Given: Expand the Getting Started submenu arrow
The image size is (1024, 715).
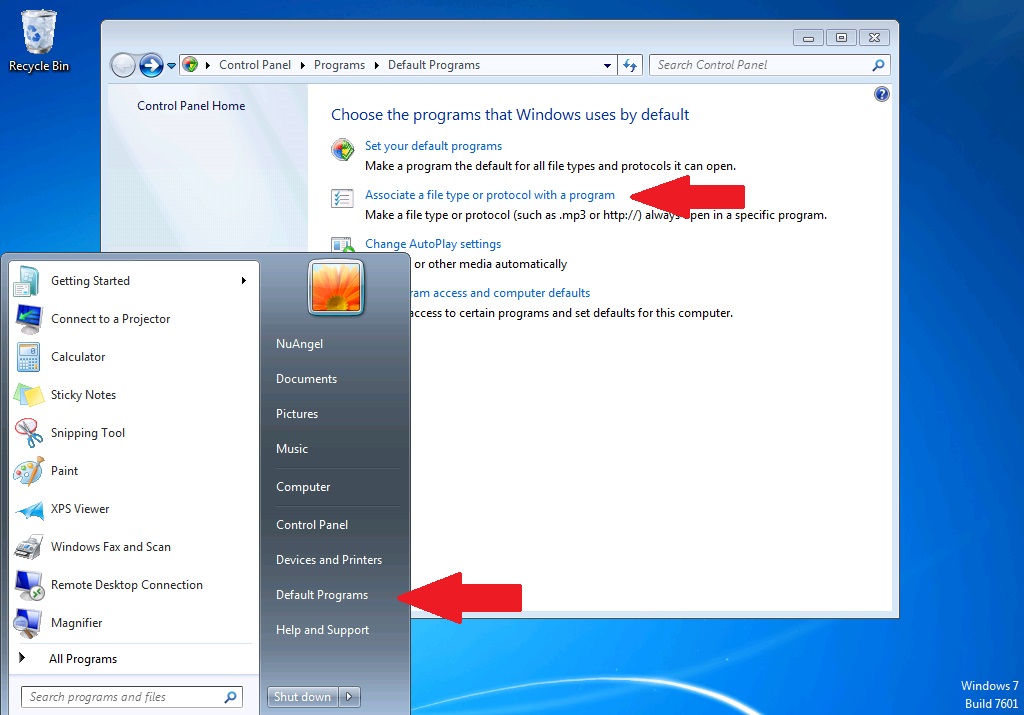Looking at the screenshot, I should (243, 281).
